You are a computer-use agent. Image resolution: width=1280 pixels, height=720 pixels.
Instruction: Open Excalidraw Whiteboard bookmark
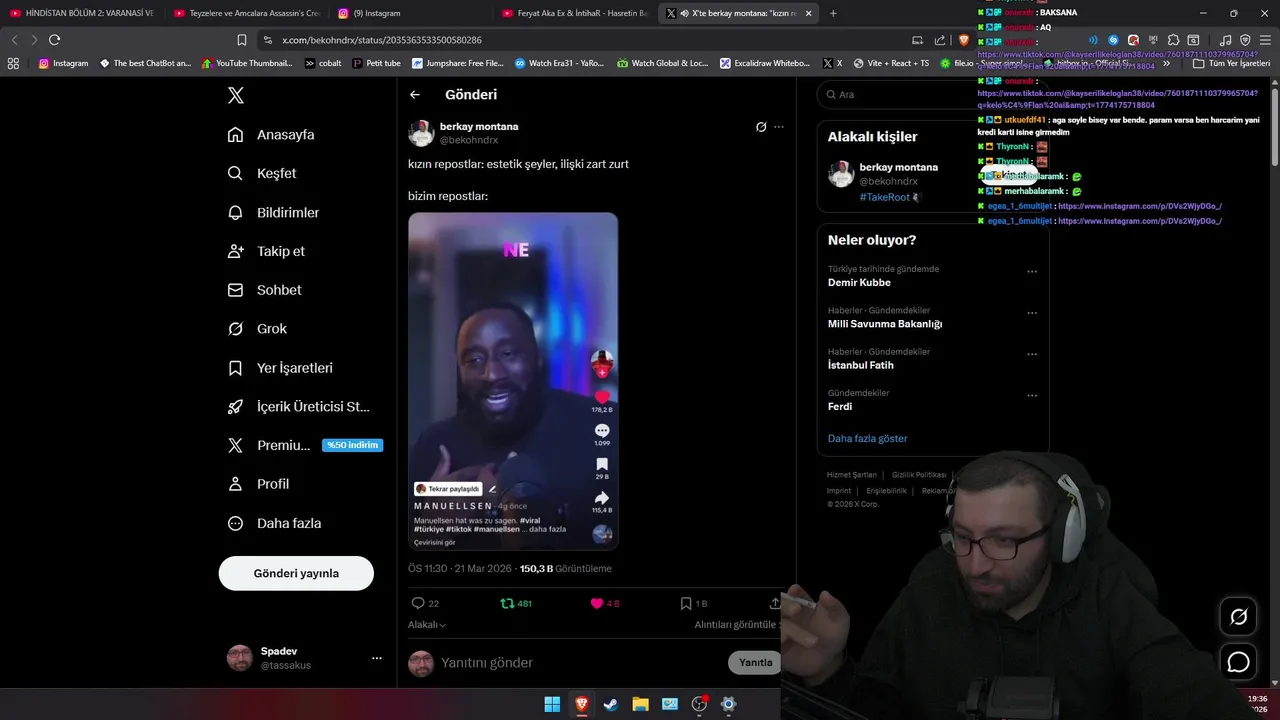764,63
